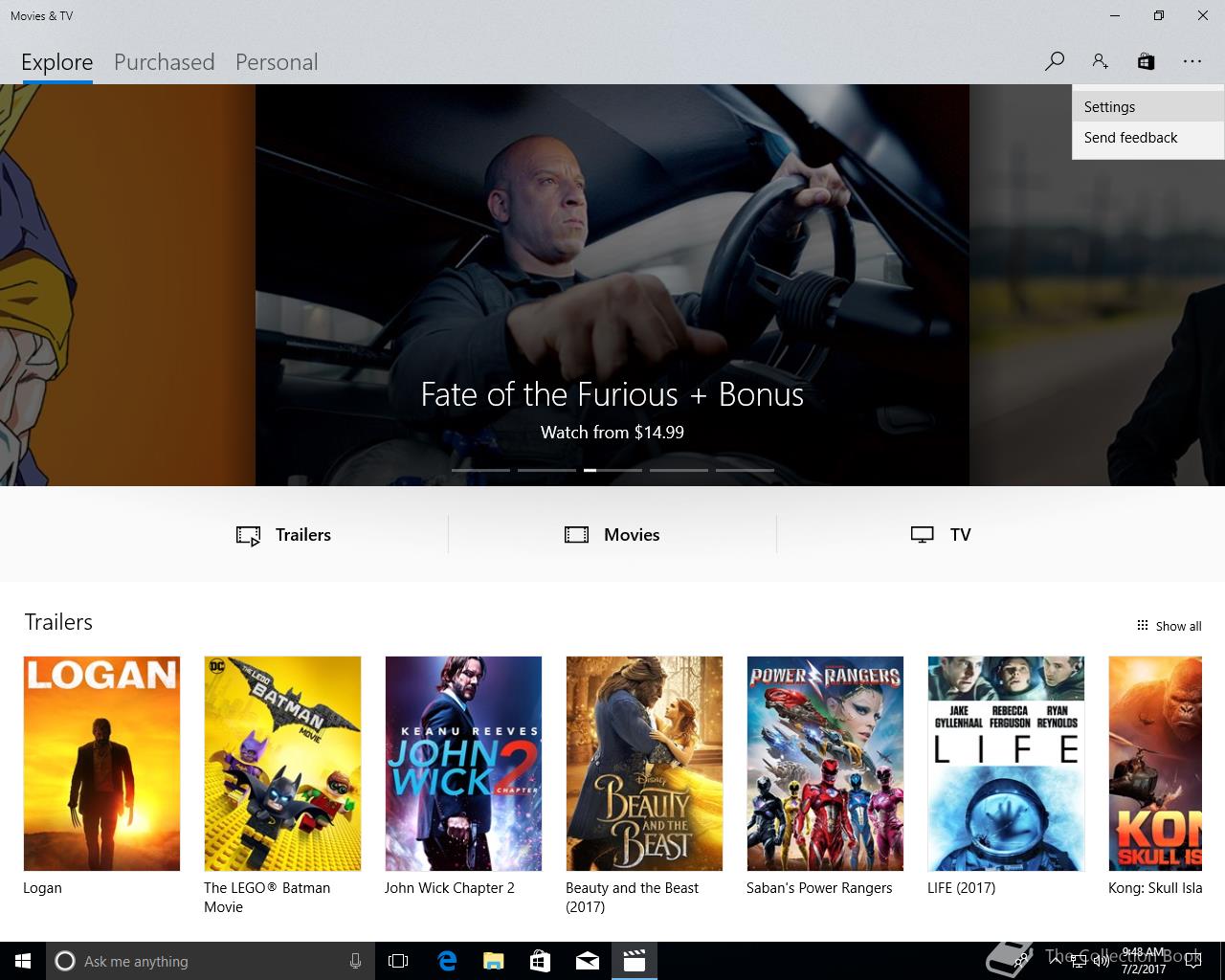The height and width of the screenshot is (980, 1225).
Task: Click the 'LIFE (2017)' title text
Action: pyautogui.click(x=961, y=888)
